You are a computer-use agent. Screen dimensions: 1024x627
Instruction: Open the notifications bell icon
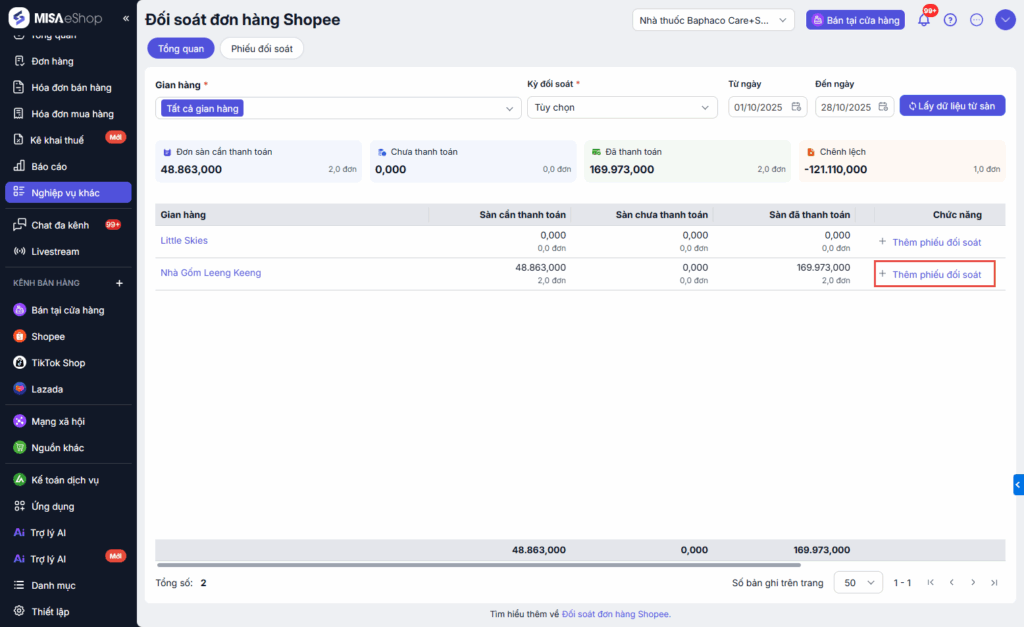924,20
